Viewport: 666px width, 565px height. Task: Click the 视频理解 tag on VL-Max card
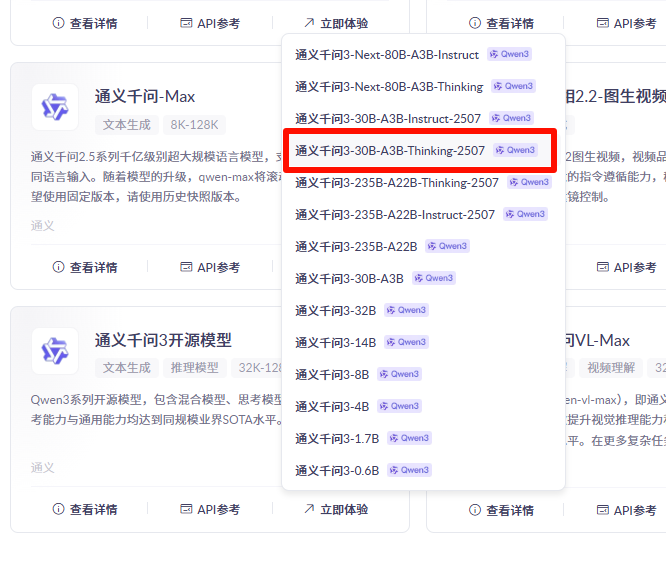611,367
